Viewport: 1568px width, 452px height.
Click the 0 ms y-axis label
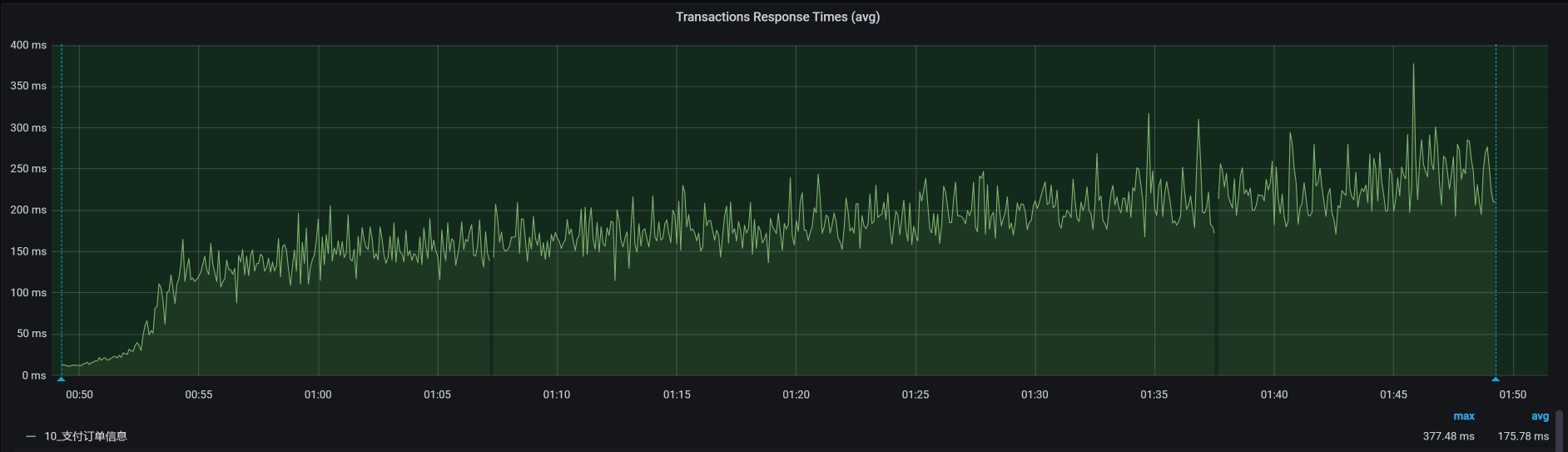(34, 375)
